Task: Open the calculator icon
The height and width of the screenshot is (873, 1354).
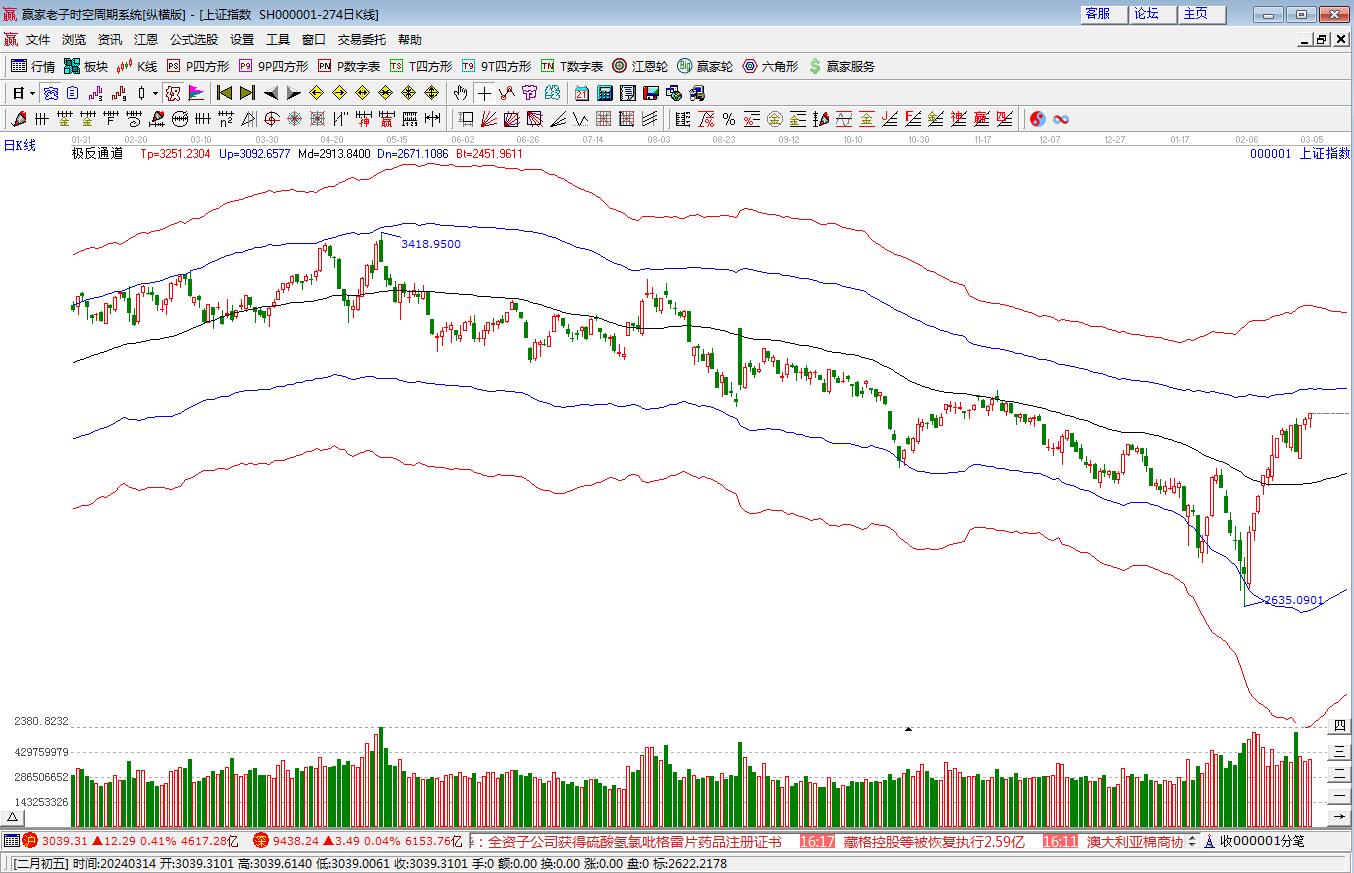Action: (604, 93)
